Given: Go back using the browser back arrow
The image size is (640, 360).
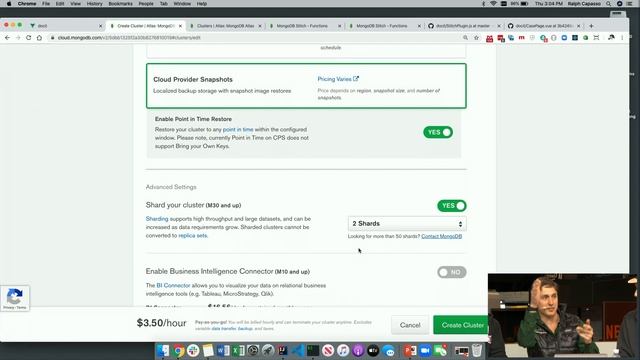Looking at the screenshot, I should point(7,38).
